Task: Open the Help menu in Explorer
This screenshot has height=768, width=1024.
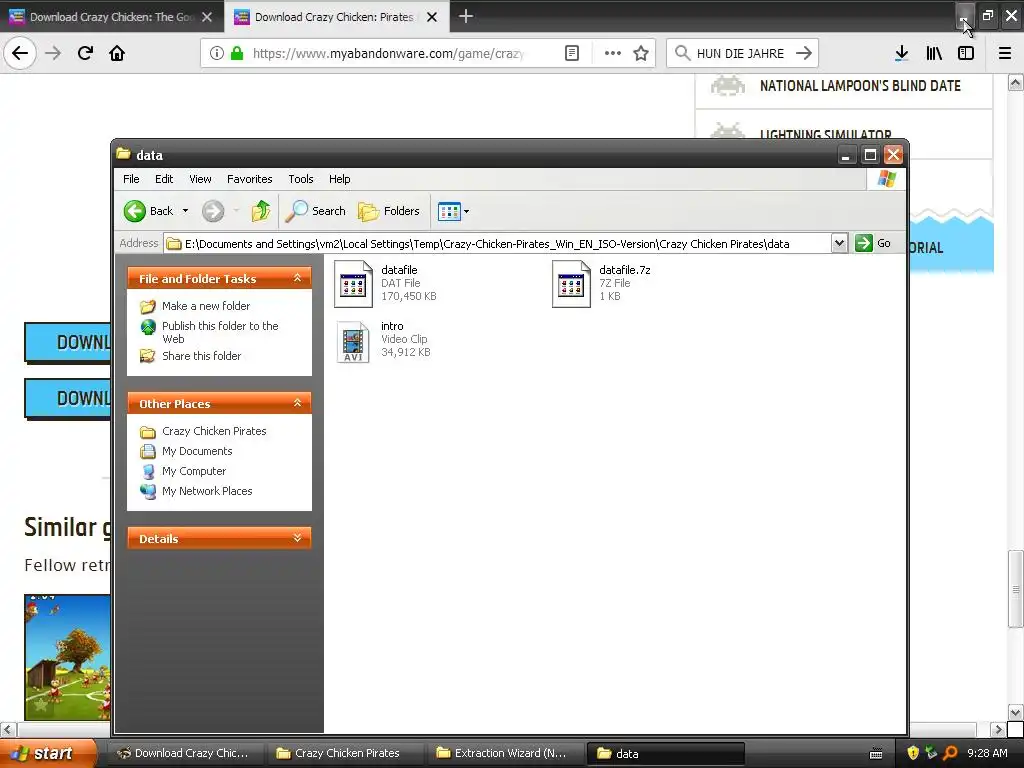Action: (x=339, y=179)
